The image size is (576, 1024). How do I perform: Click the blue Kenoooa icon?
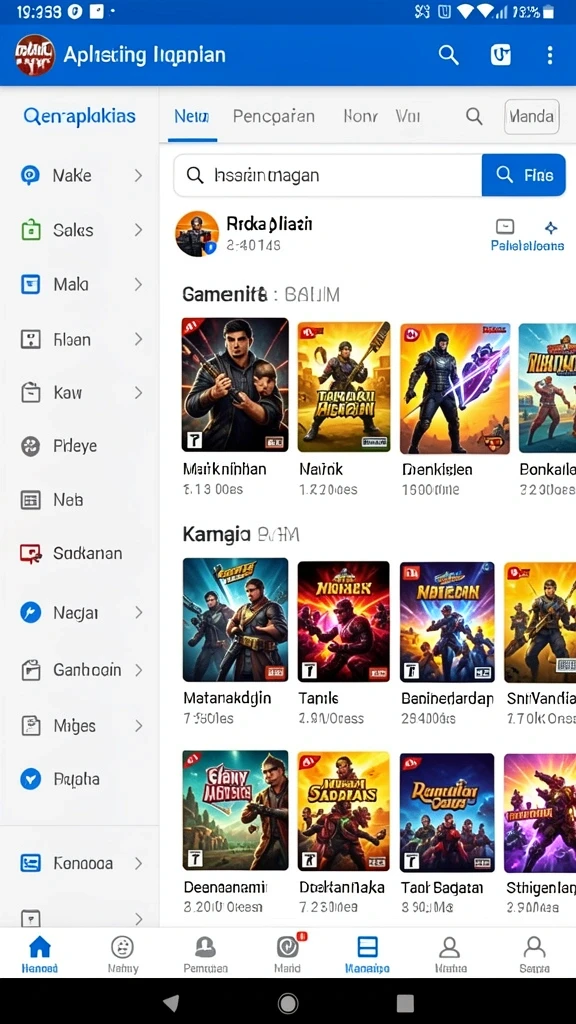[x=31, y=863]
